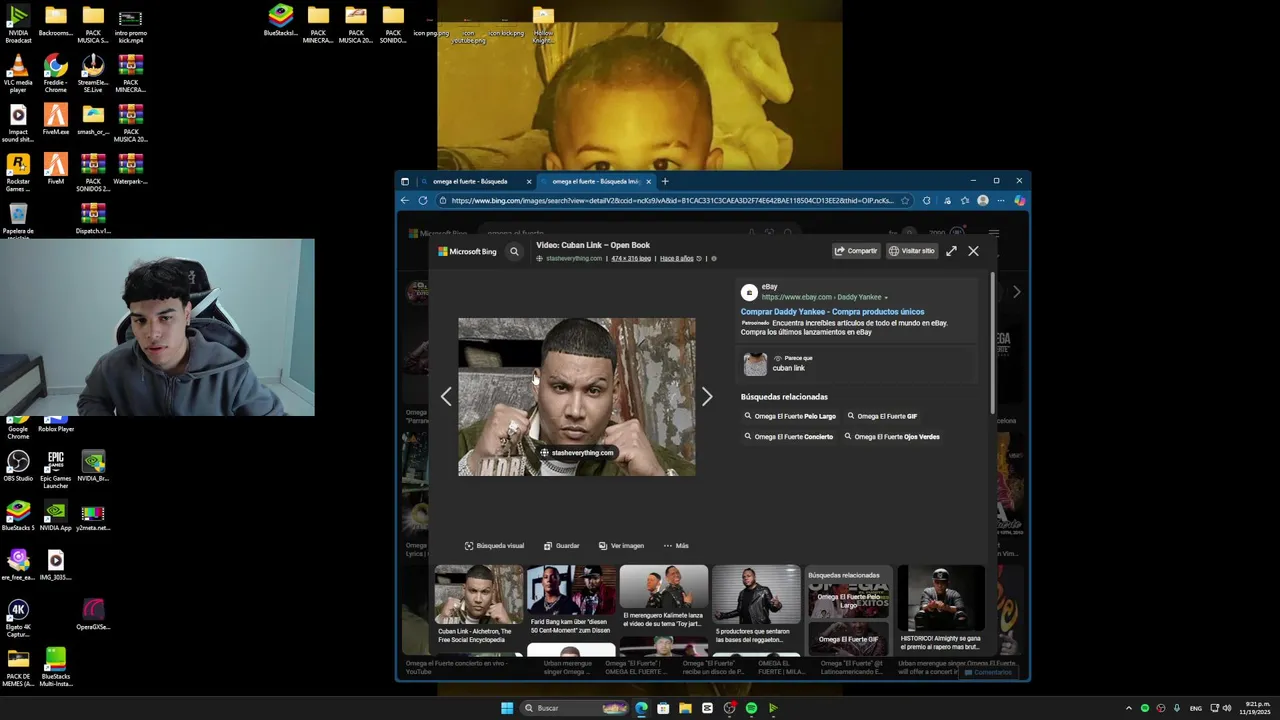Viewport: 1280px width, 720px height.
Task: Open the taskbar volume control
Action: [x=1227, y=708]
